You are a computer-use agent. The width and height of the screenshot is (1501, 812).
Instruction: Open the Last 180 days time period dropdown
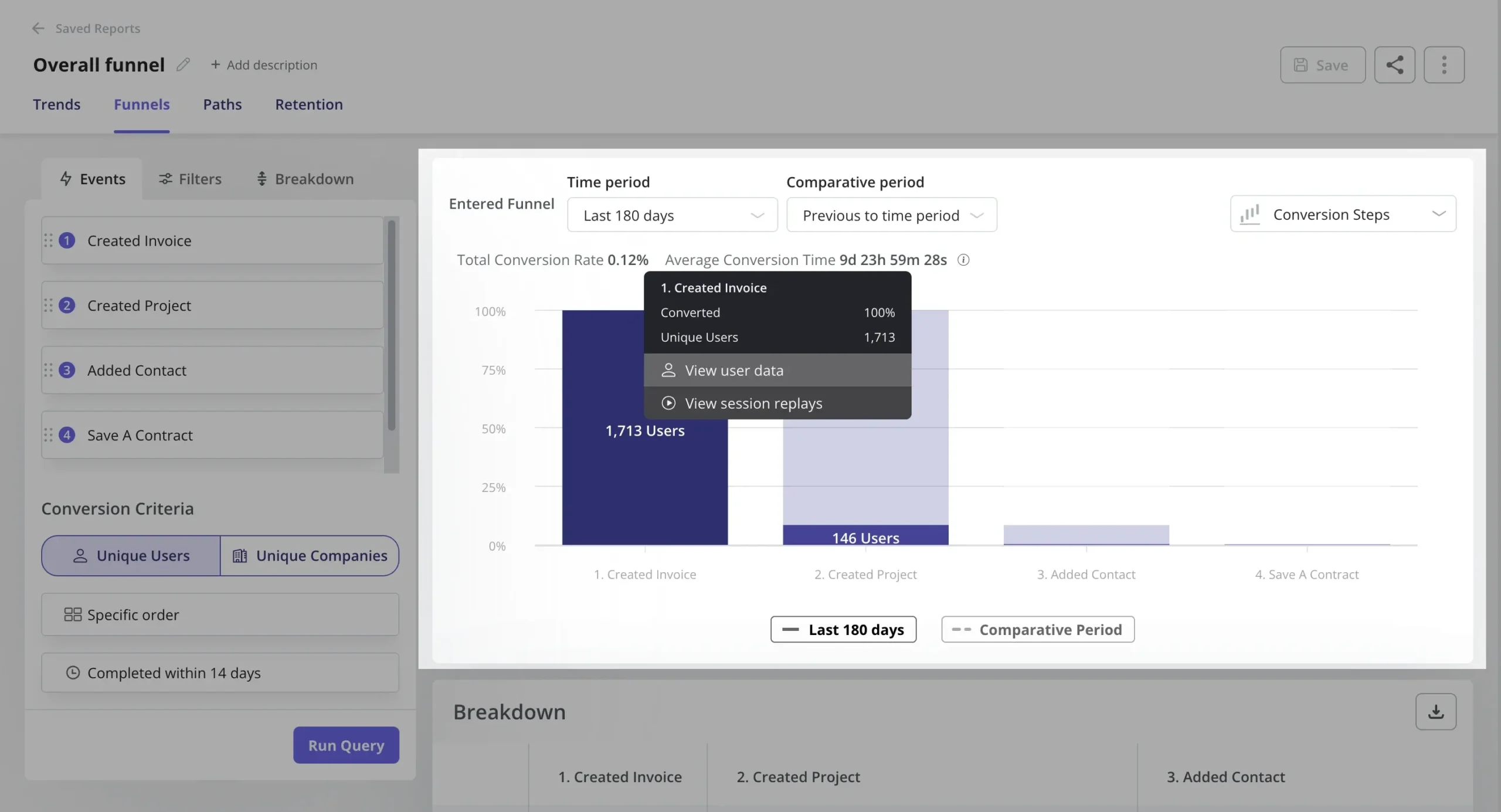pos(671,215)
